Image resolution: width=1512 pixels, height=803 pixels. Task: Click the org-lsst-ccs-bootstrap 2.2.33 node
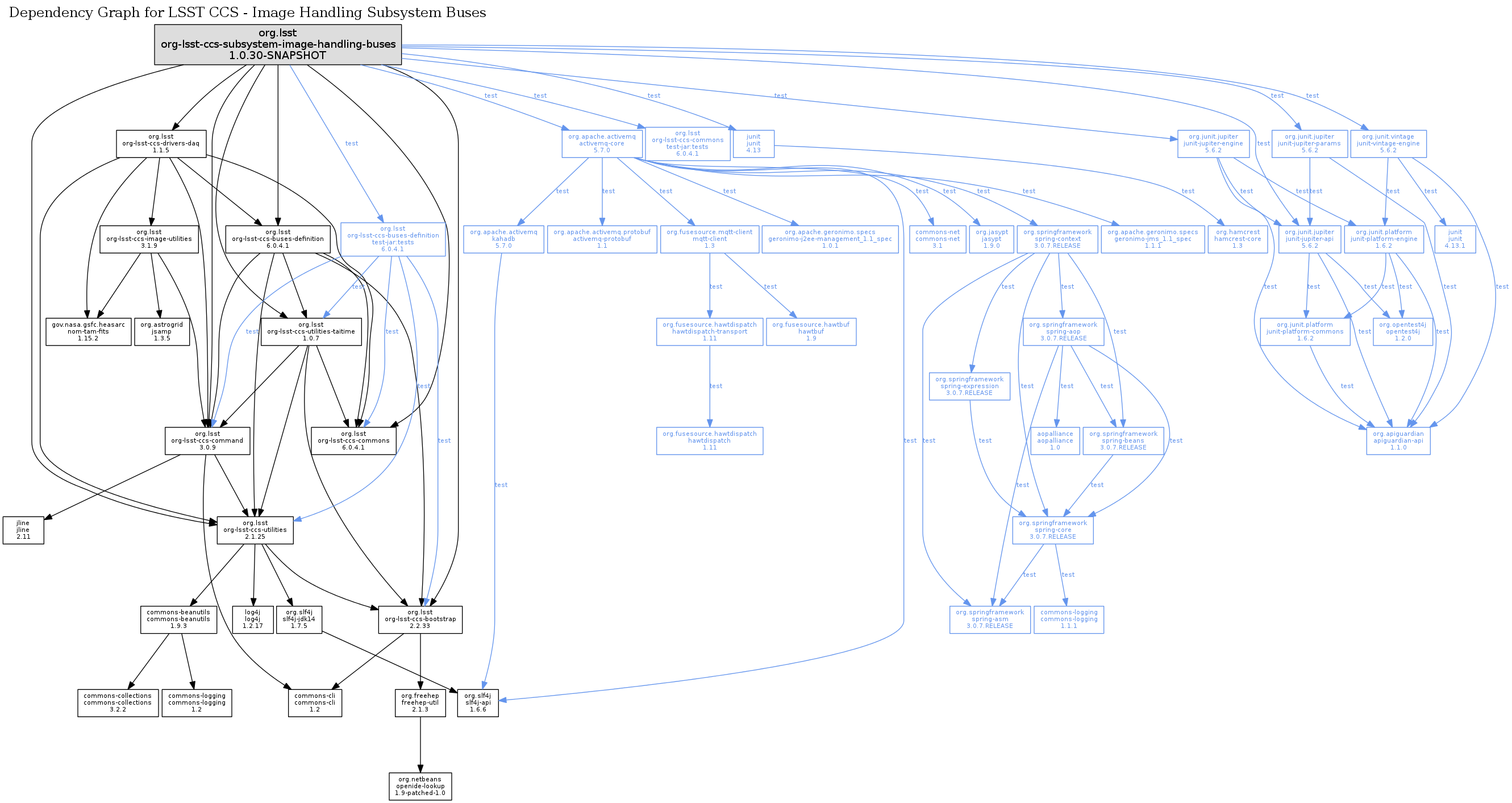point(420,619)
